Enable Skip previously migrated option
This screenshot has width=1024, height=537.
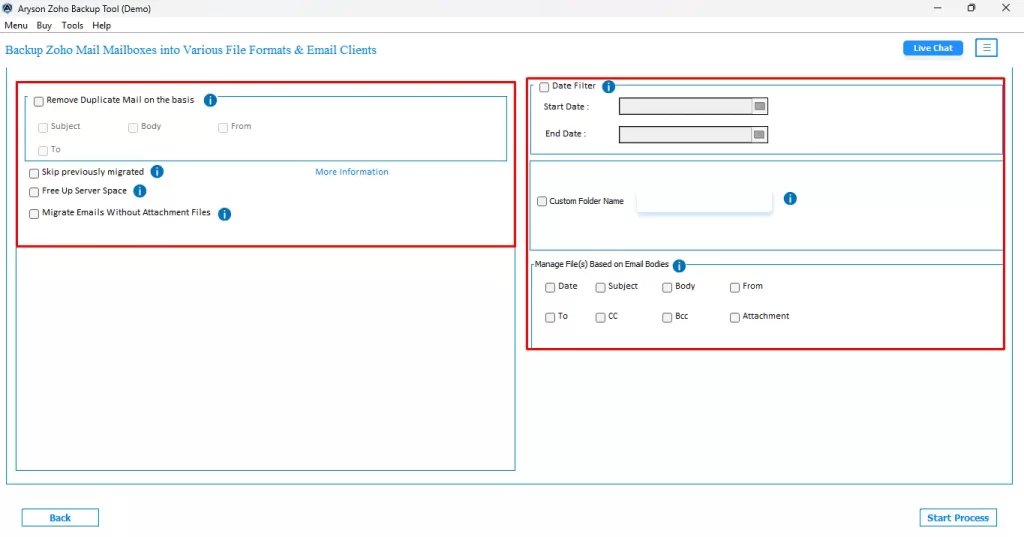tap(34, 173)
